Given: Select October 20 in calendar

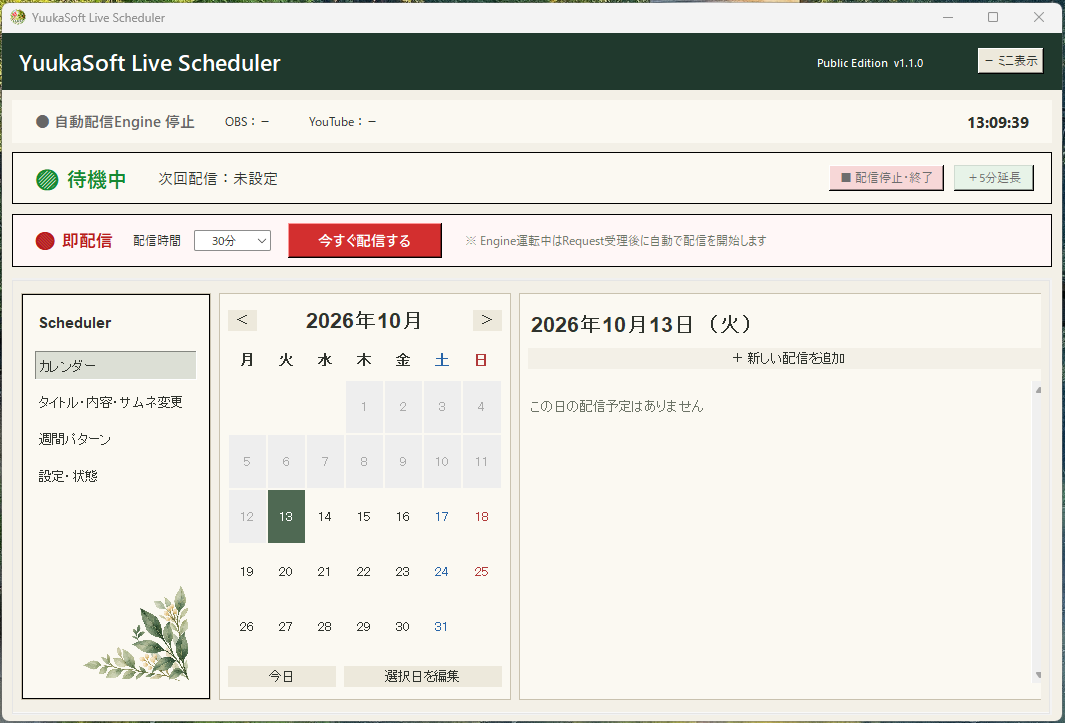Looking at the screenshot, I should click(x=286, y=571).
